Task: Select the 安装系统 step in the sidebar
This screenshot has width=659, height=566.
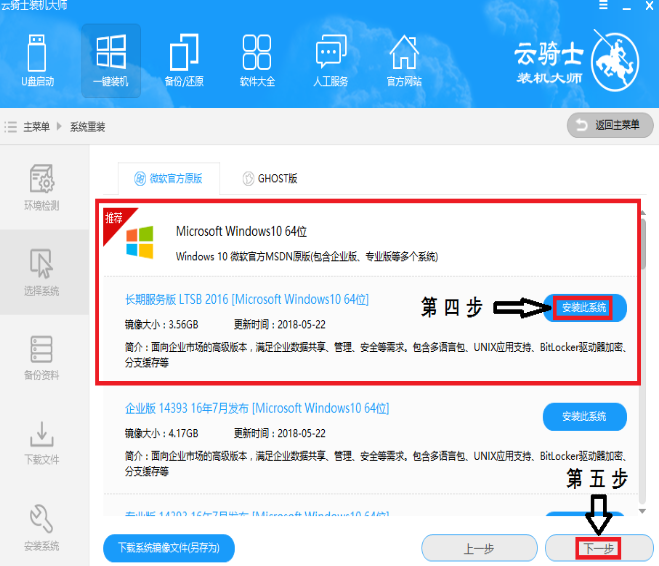Action: 41,528
